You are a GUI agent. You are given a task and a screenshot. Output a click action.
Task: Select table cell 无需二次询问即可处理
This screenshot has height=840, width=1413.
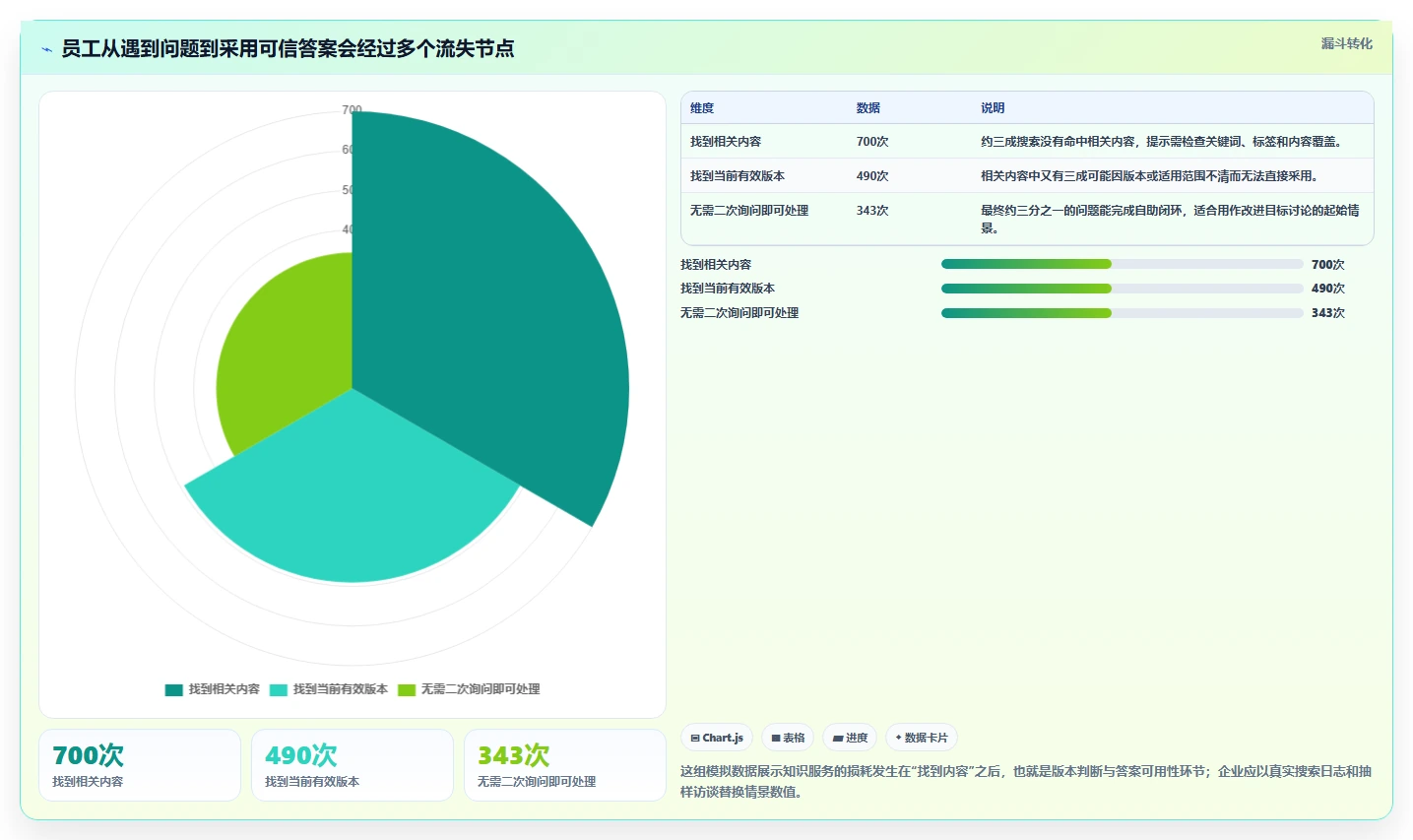point(749,211)
